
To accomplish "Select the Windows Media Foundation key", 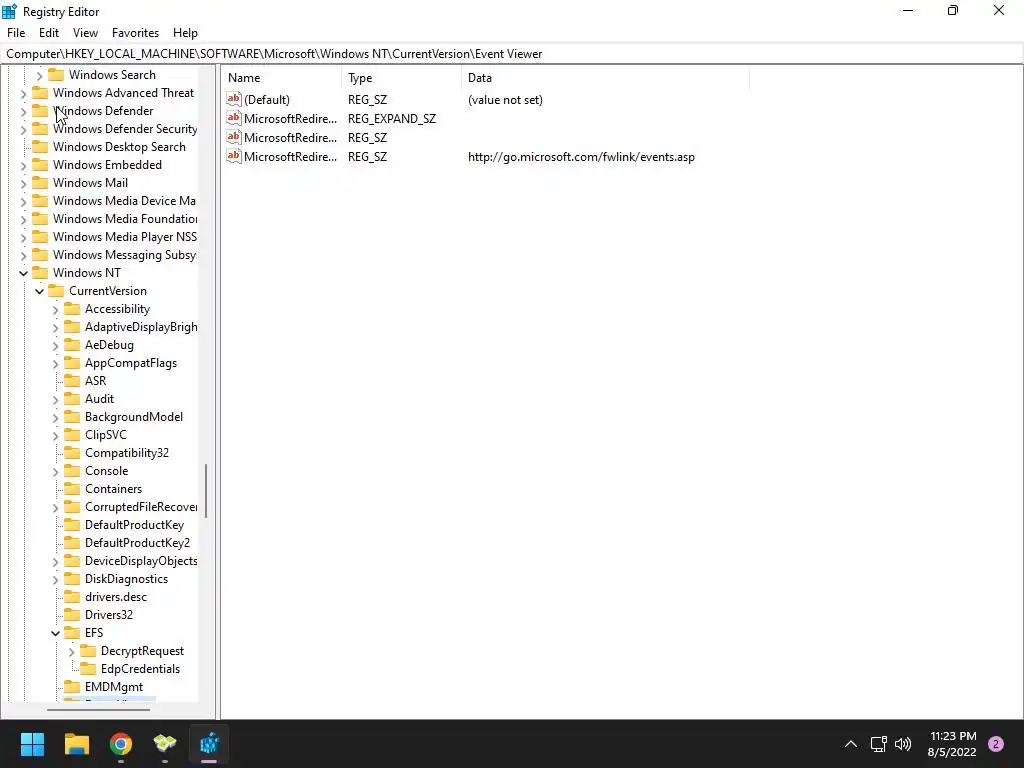I will click(125, 219).
